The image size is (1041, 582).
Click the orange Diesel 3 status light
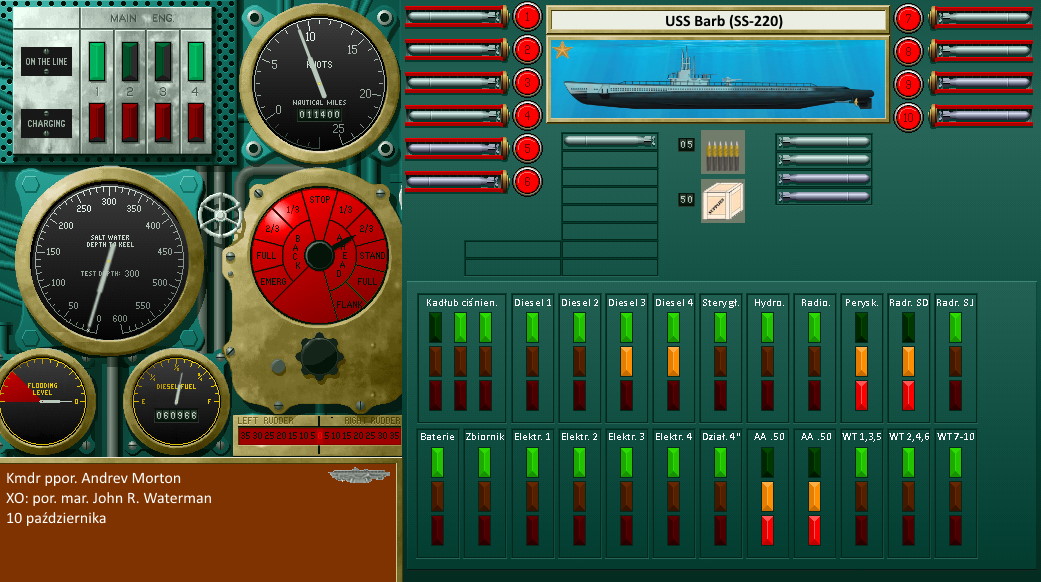(x=626, y=361)
